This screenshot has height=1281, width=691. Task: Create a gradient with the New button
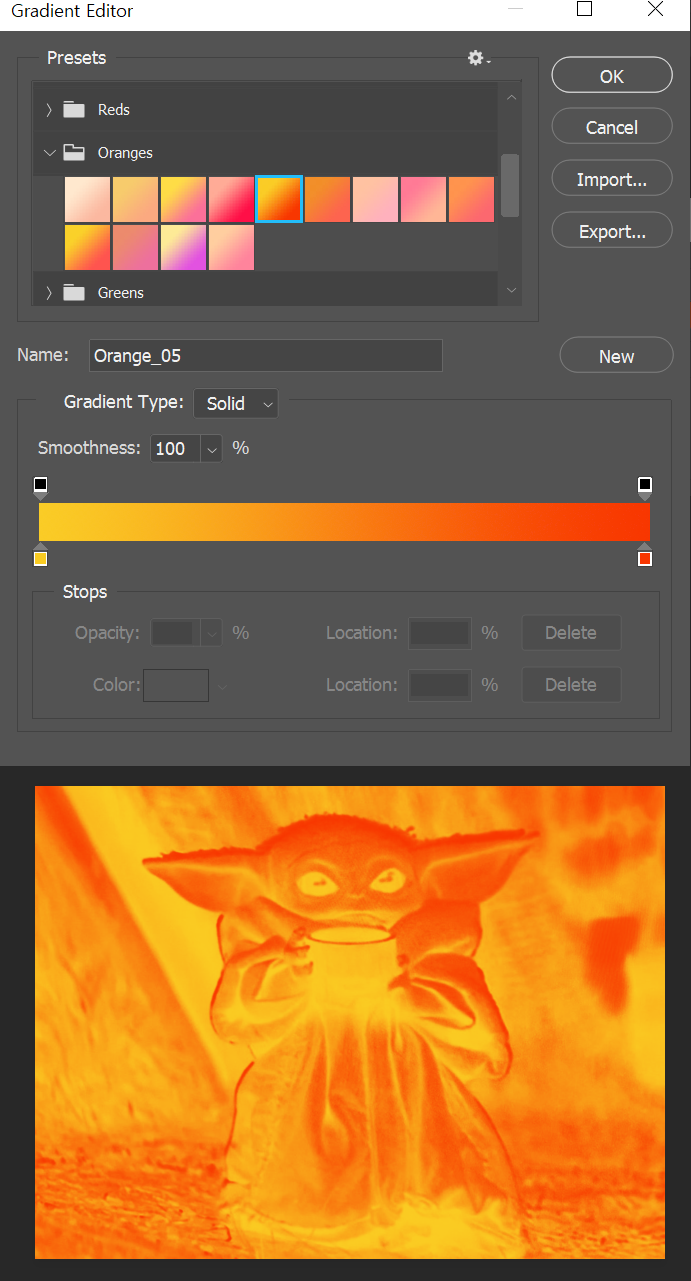click(x=616, y=356)
